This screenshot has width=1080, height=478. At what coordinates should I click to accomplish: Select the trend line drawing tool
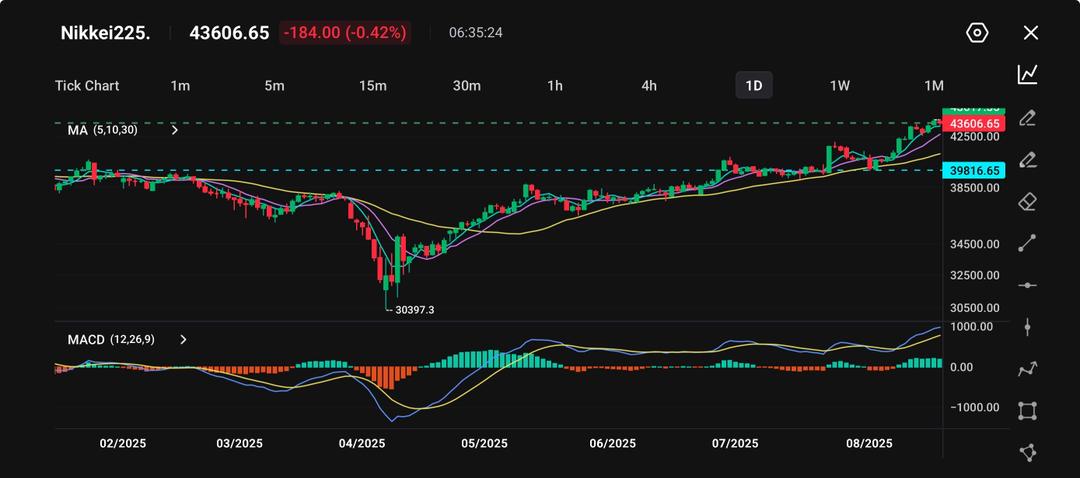tap(1027, 243)
